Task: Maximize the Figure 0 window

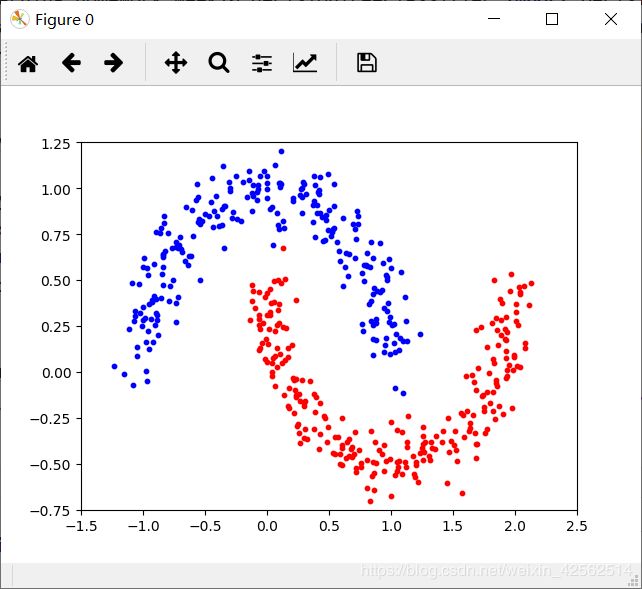Action: [552, 19]
